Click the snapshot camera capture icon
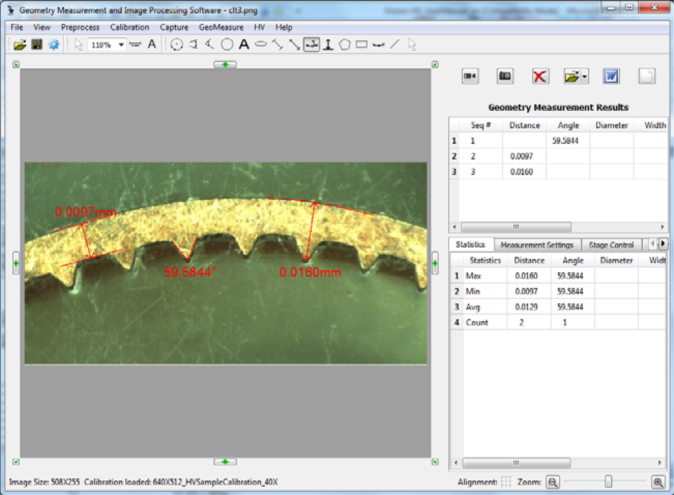 tap(505, 76)
